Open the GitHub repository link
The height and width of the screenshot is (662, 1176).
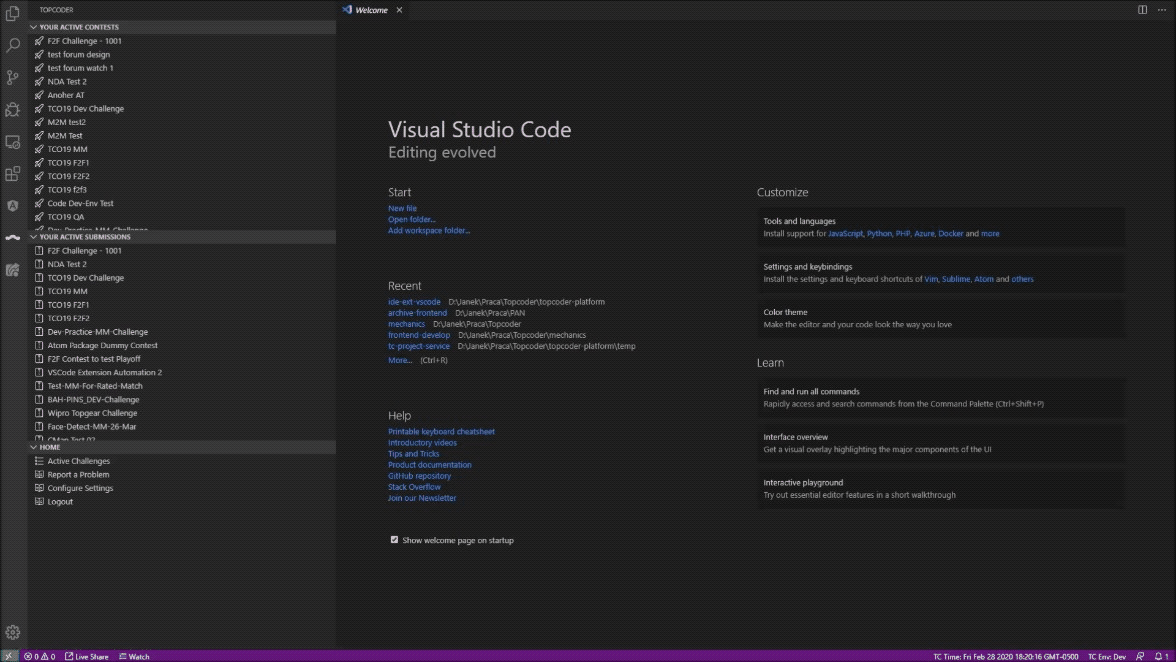[419, 476]
